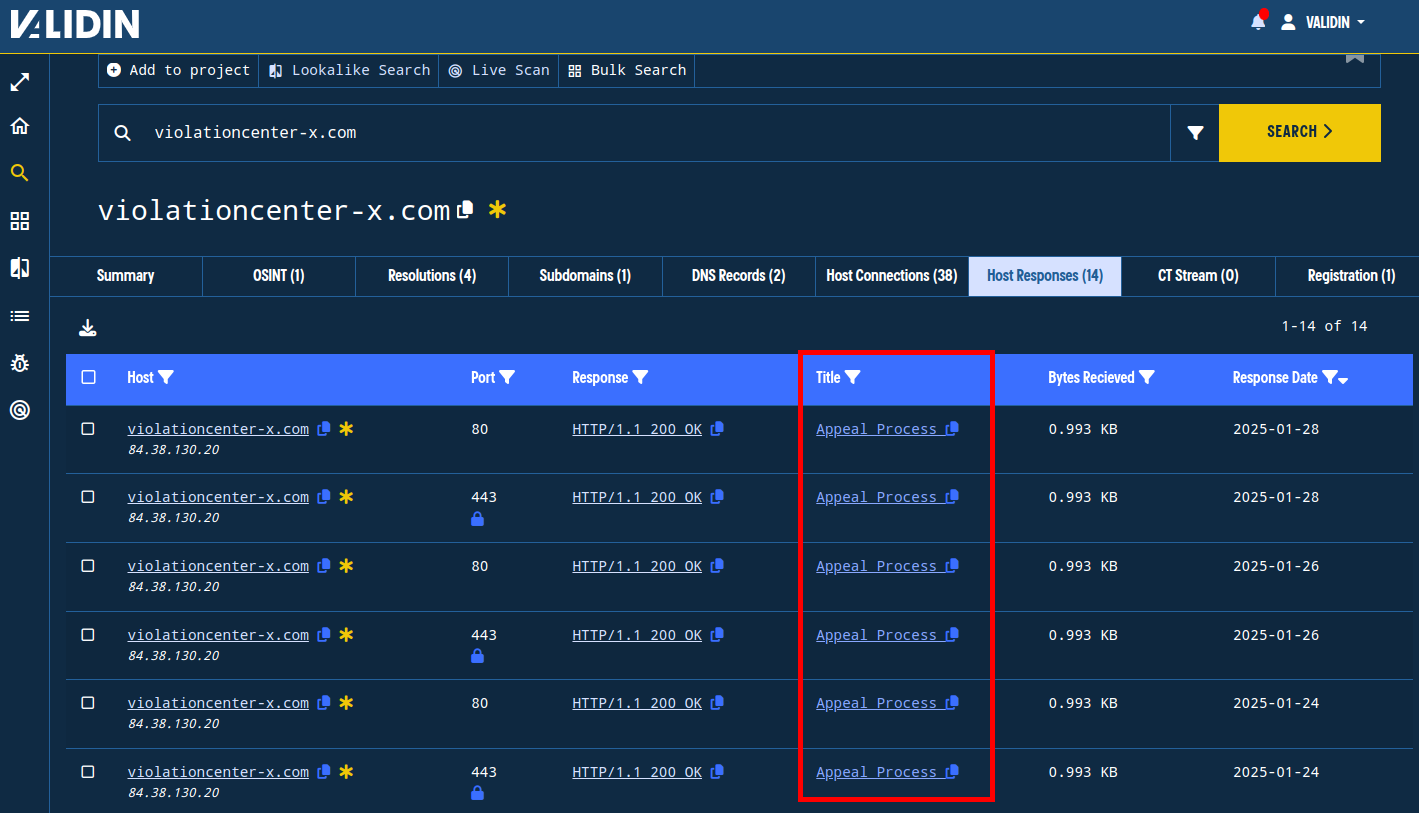This screenshot has width=1419, height=813.
Task: Open the Title column filter
Action: point(852,377)
